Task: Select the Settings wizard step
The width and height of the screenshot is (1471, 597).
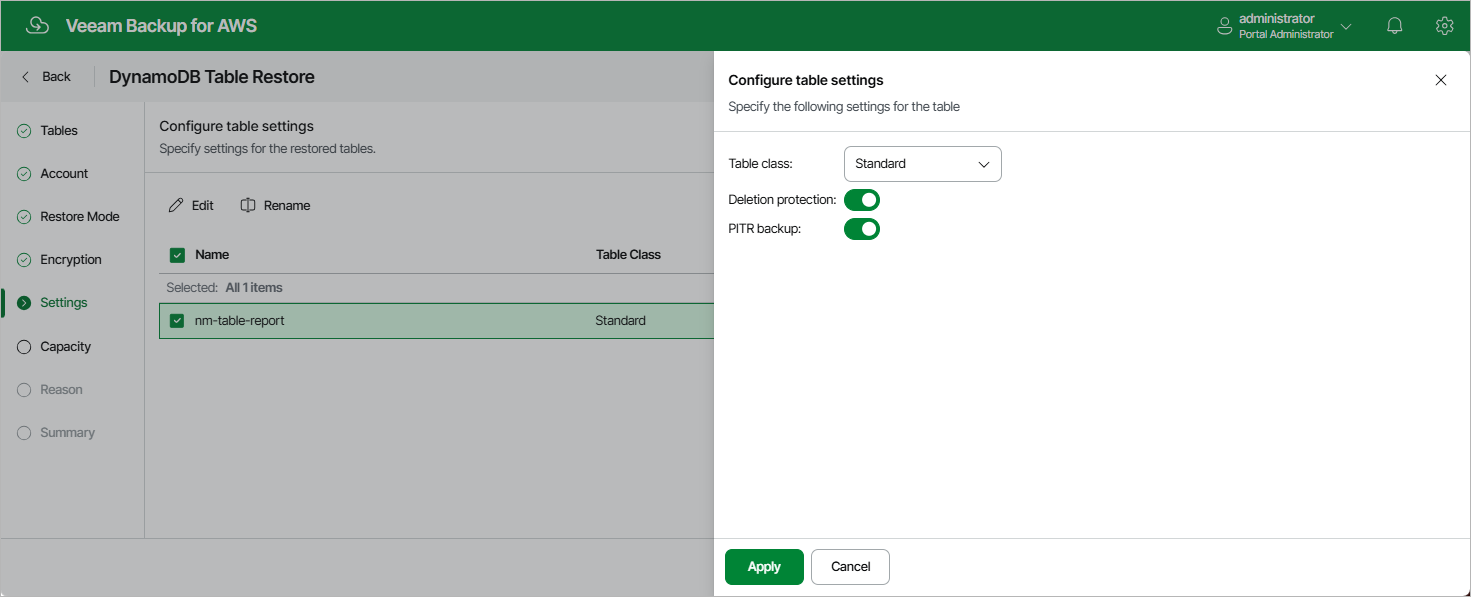Action: [64, 303]
